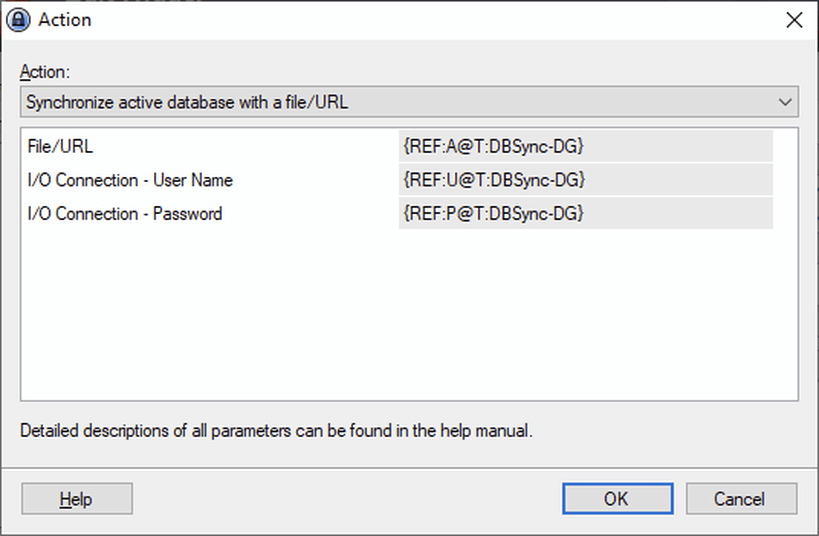Select the File/URL parameter label

(x=60, y=147)
